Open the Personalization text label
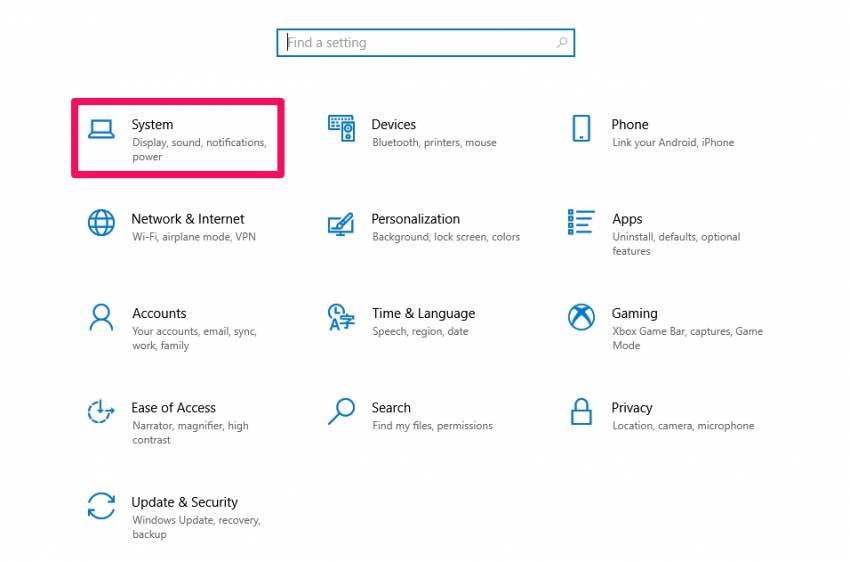 415,219
